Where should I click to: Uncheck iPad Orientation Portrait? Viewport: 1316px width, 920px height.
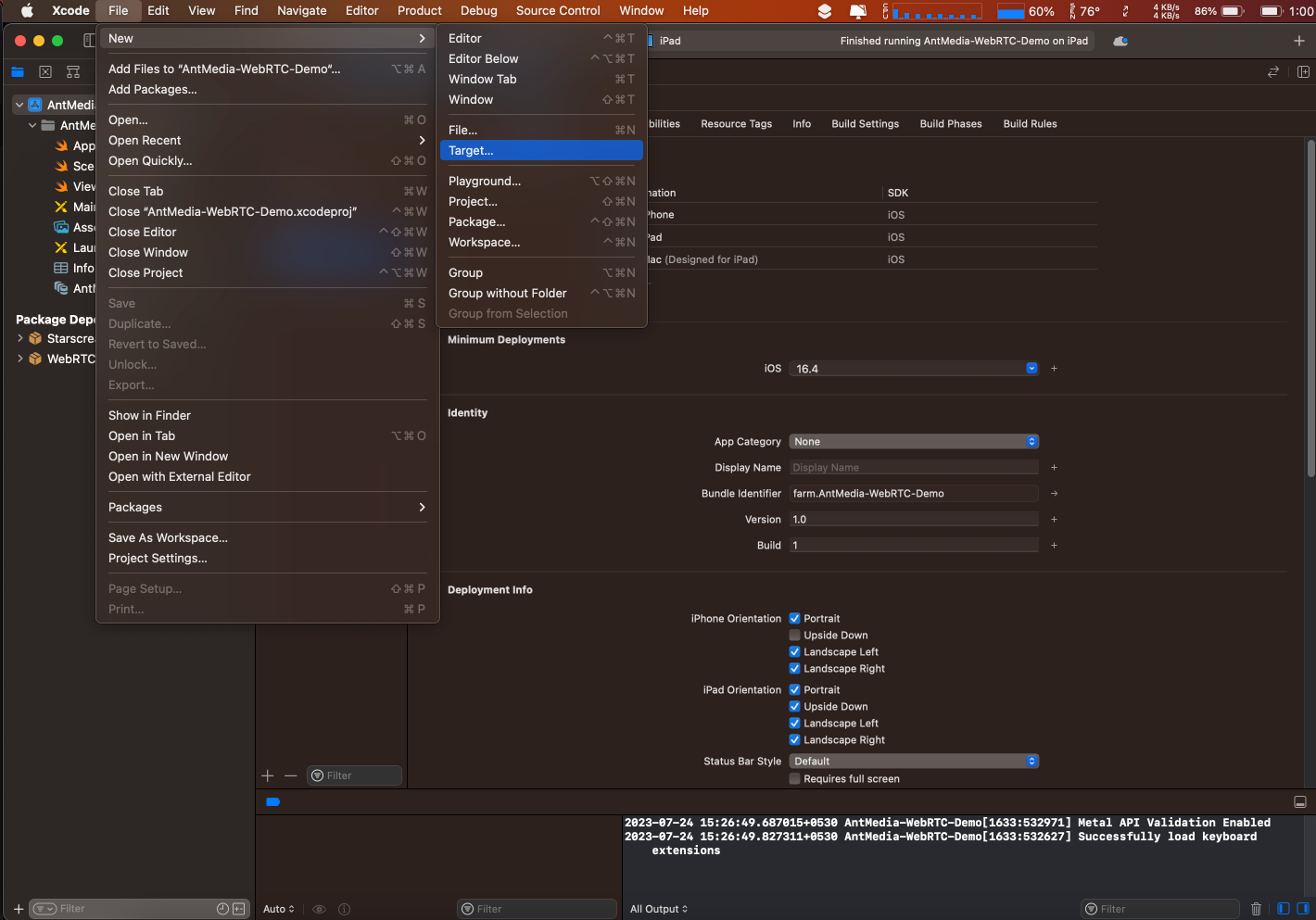pyautogui.click(x=794, y=690)
